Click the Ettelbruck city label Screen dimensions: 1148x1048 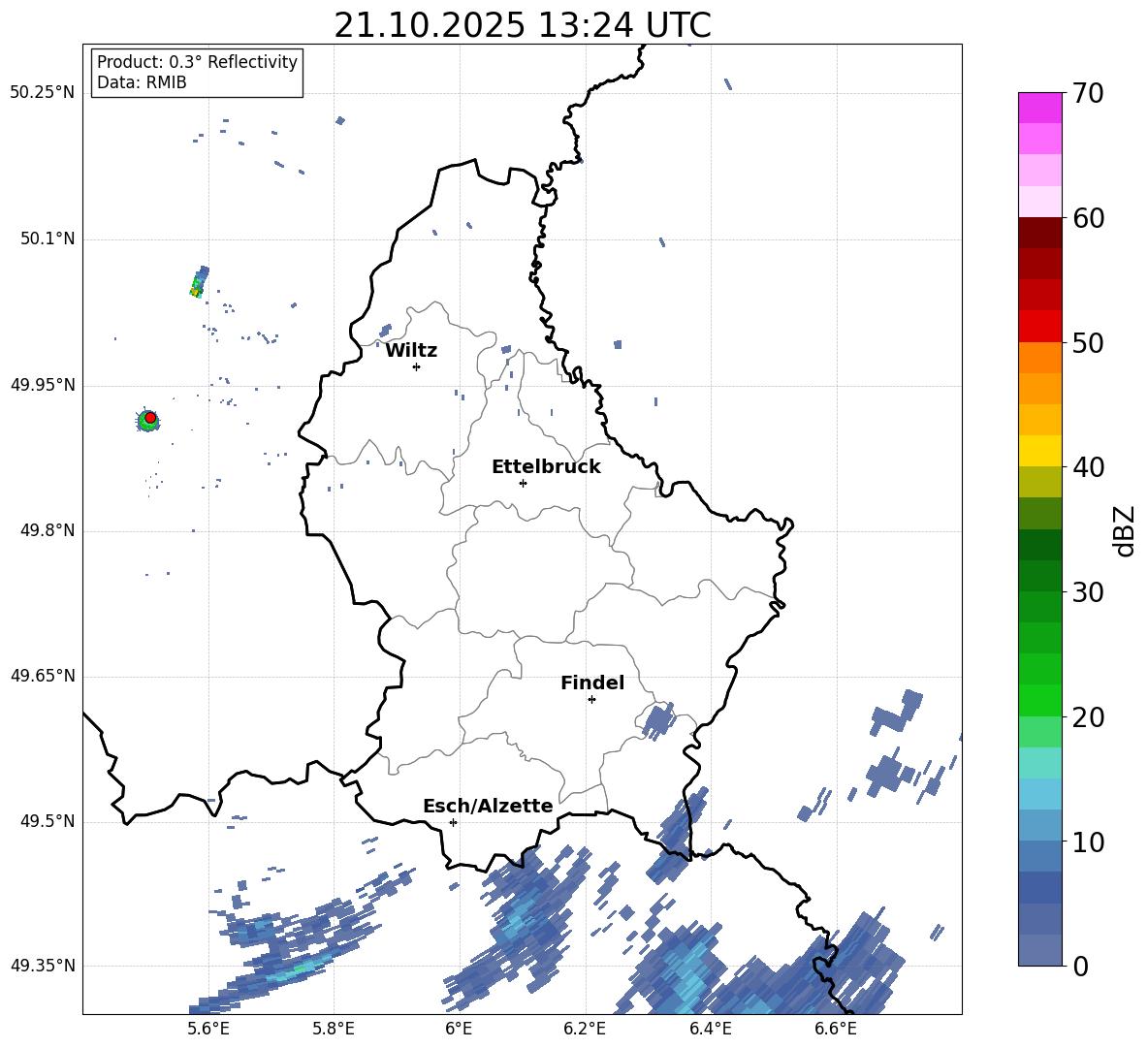click(546, 467)
